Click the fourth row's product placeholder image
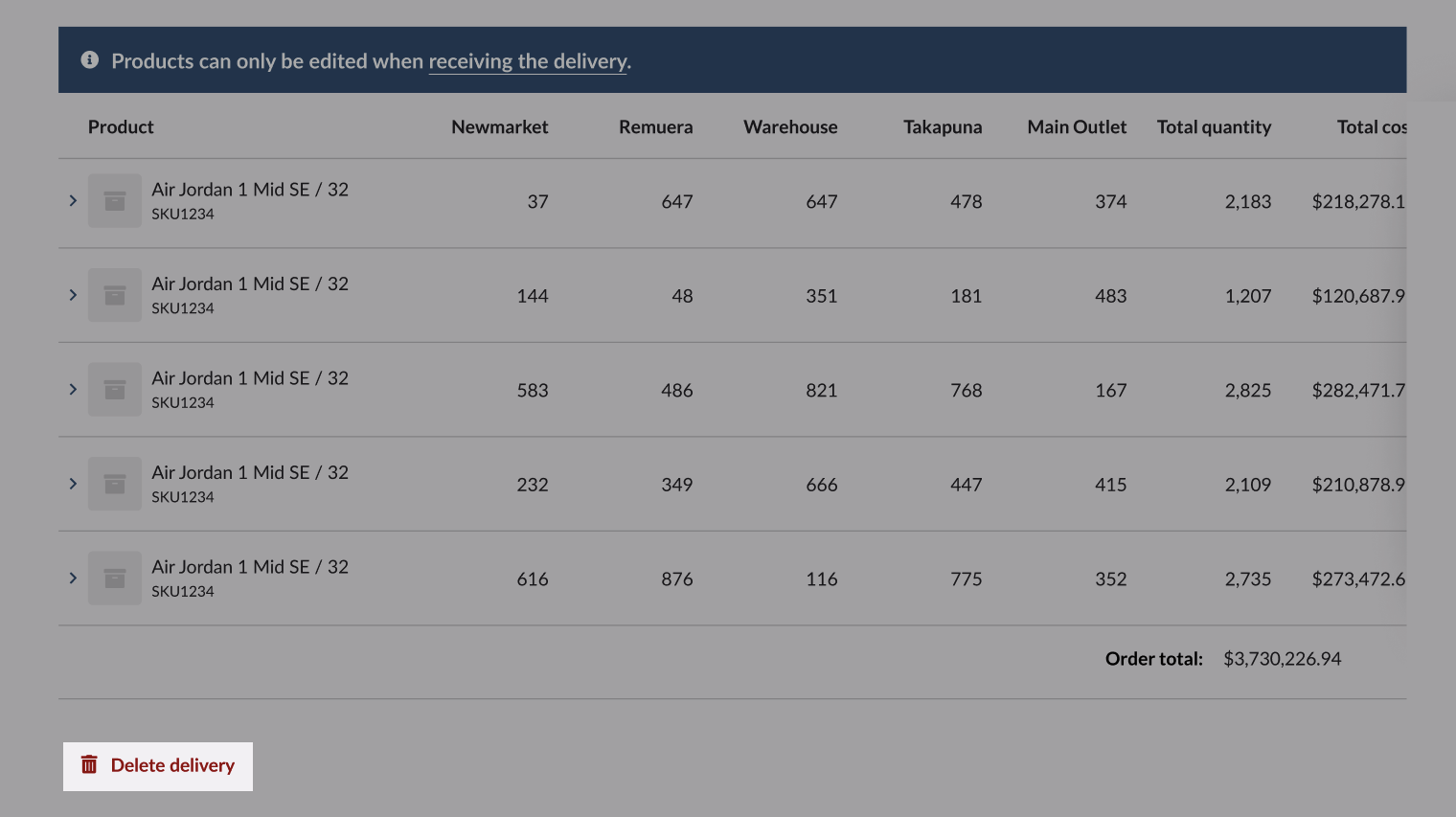Screen dimensions: 1456x817 (115, 484)
